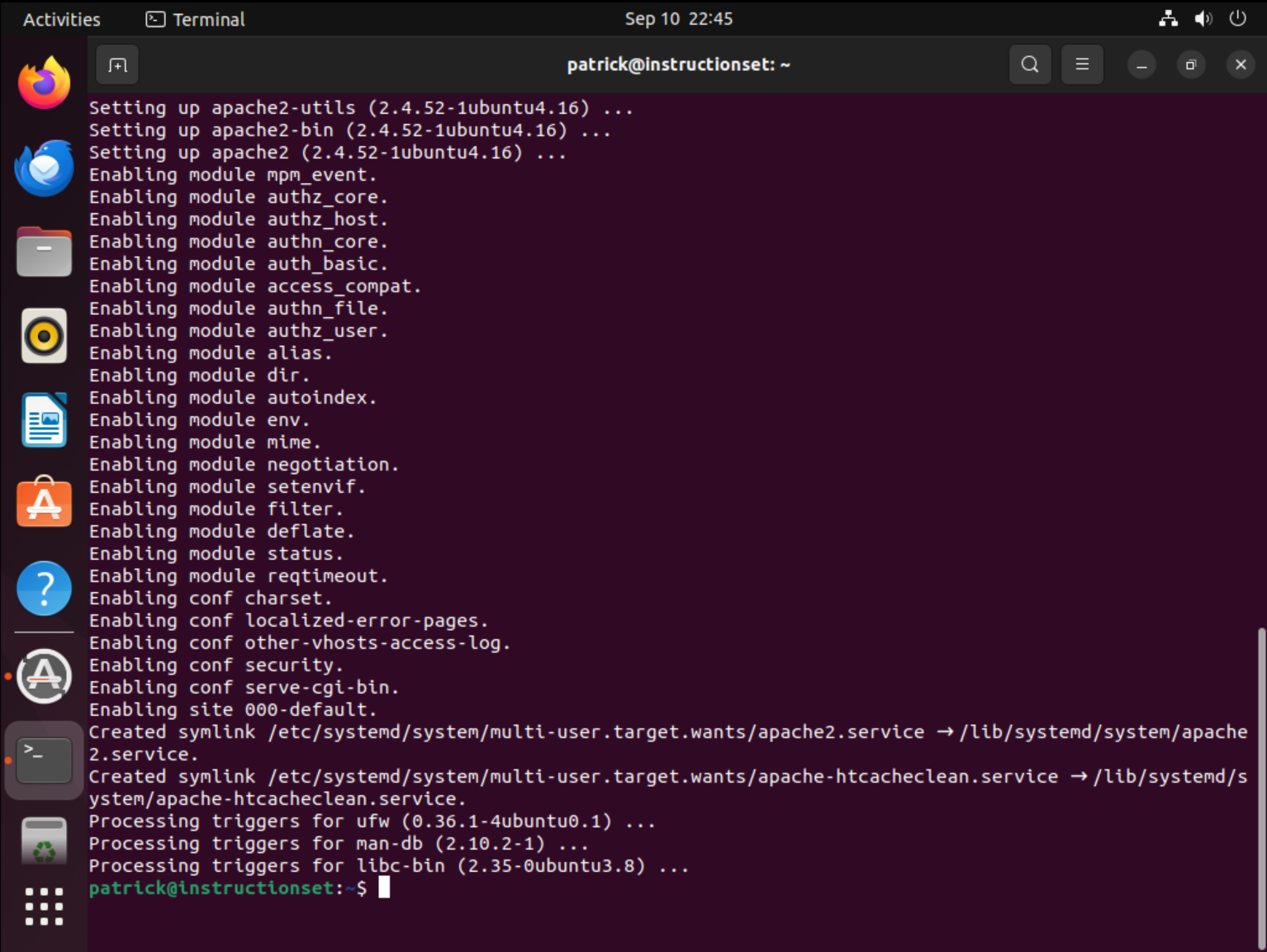This screenshot has height=952, width=1267.
Task: Open the Help application
Action: click(x=45, y=588)
